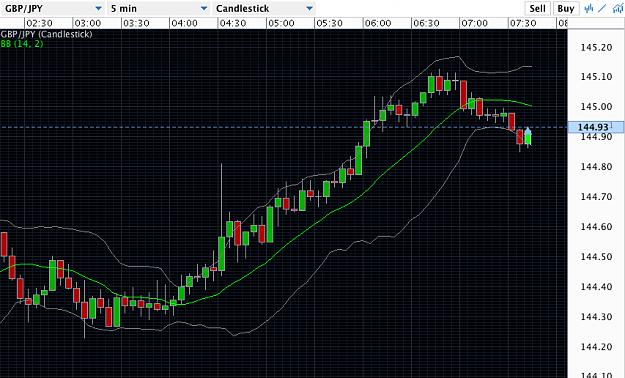Click the 144.93 current price label
Image resolution: width=625 pixels, height=378 pixels.
pyautogui.click(x=593, y=127)
